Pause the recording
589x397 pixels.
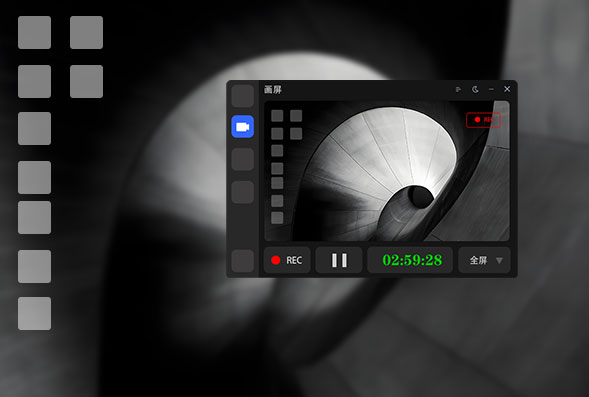click(339, 260)
